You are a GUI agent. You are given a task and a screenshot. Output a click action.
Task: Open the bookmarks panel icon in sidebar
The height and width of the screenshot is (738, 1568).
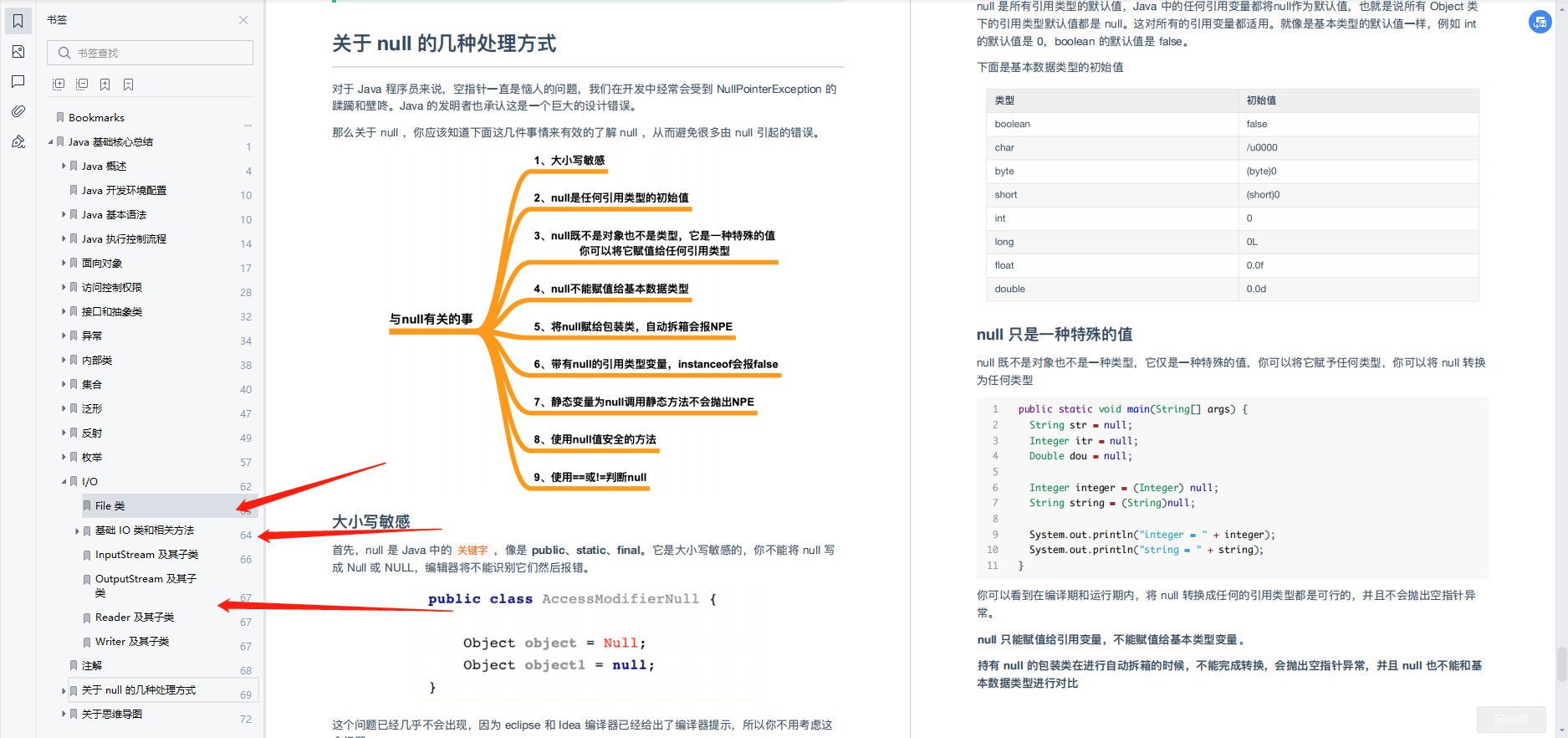pyautogui.click(x=18, y=21)
